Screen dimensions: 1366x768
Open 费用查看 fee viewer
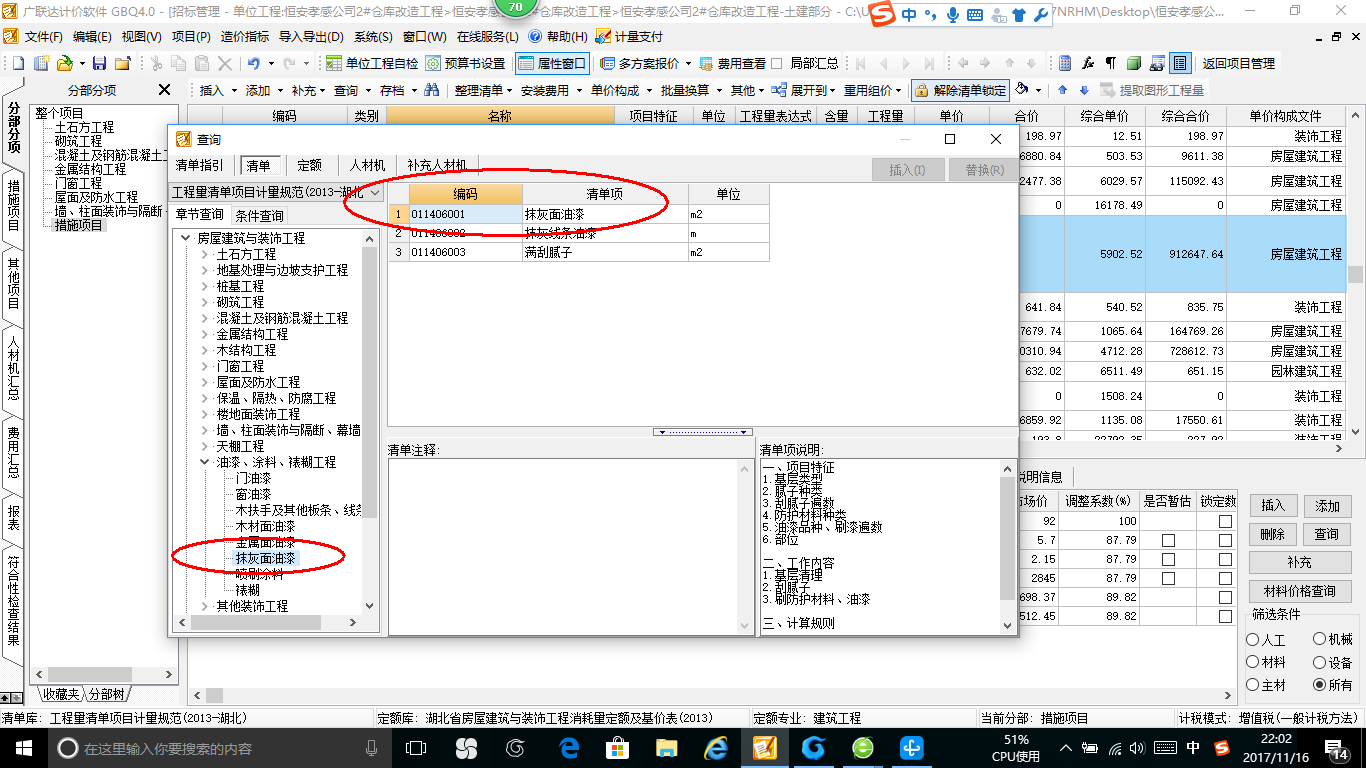pos(732,63)
